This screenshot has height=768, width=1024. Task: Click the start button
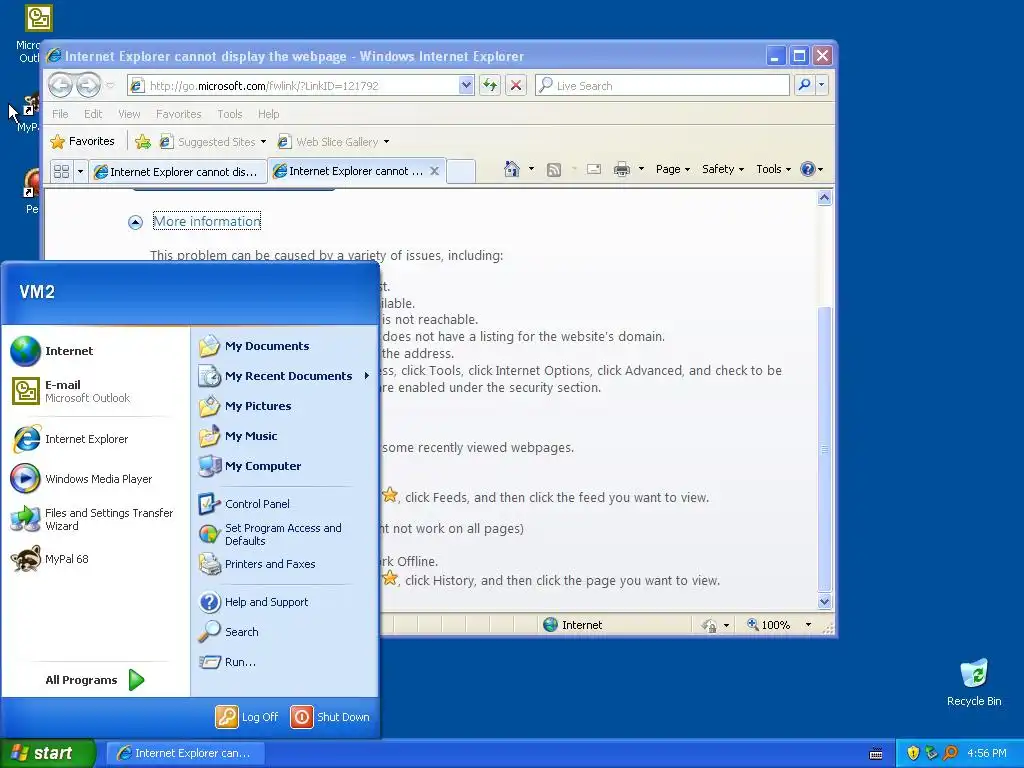click(48, 753)
